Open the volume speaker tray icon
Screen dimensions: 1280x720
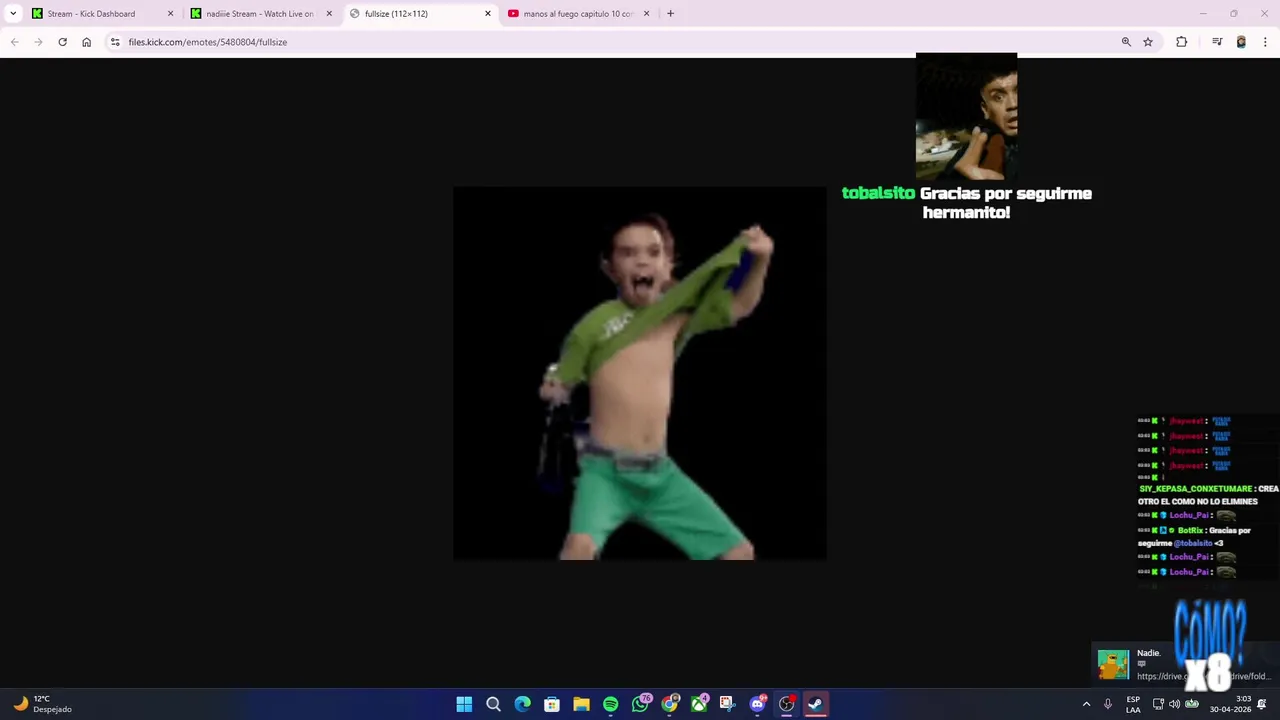1175,704
